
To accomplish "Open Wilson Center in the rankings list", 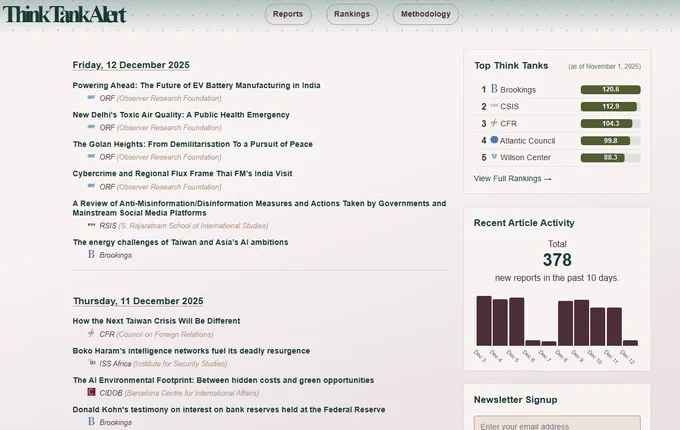I will pyautogui.click(x=525, y=157).
